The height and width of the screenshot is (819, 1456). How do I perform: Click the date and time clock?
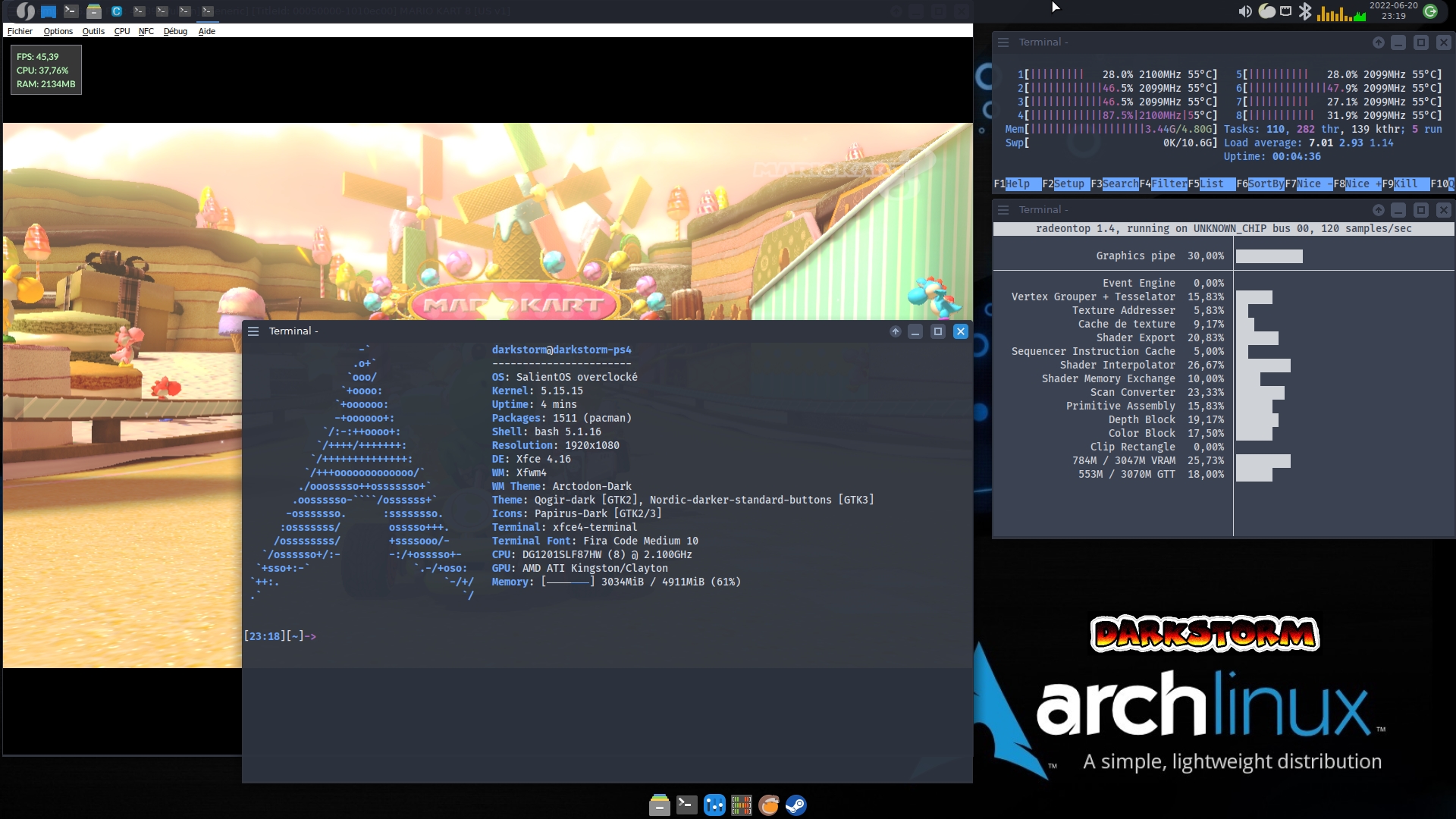click(1394, 11)
